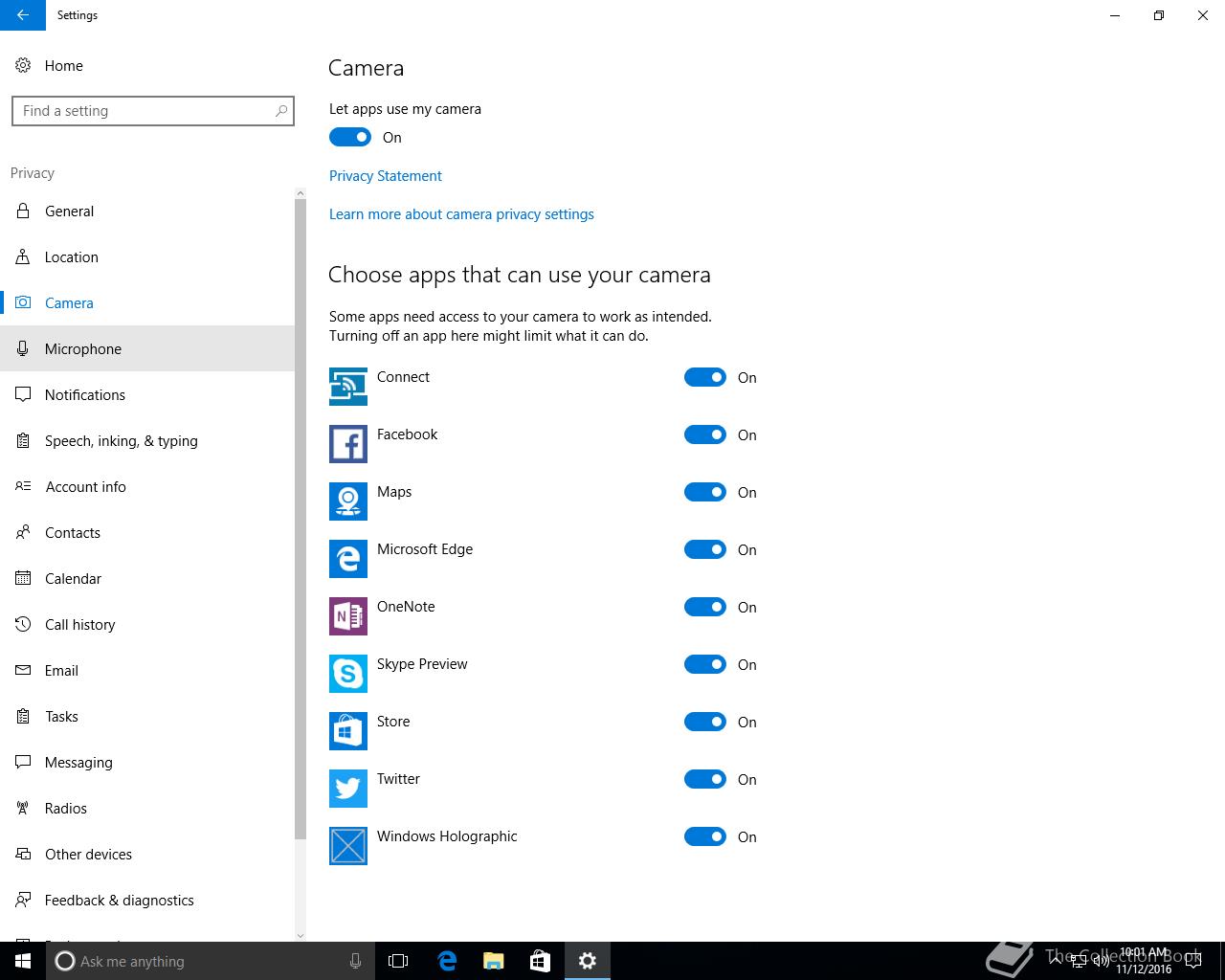Switch off Microsoft Edge camera access
The image size is (1225, 980).
[705, 549]
